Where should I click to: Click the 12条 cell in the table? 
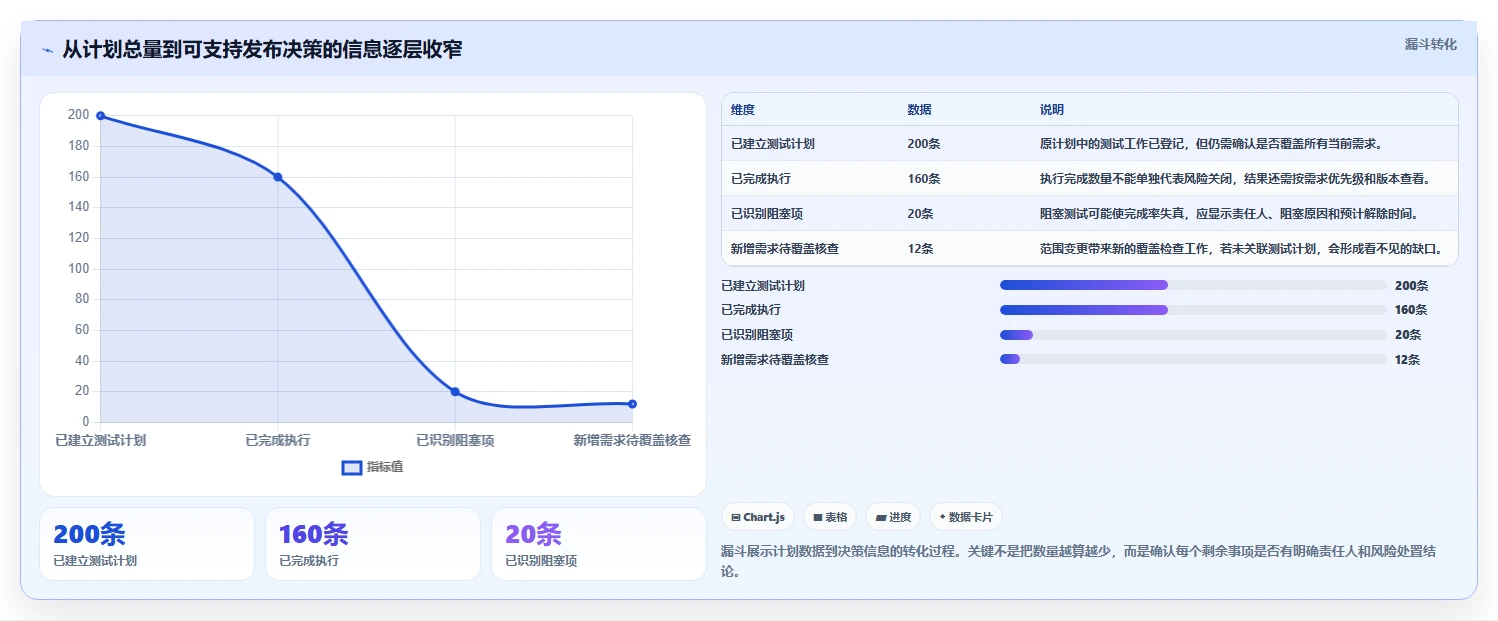[920, 249]
